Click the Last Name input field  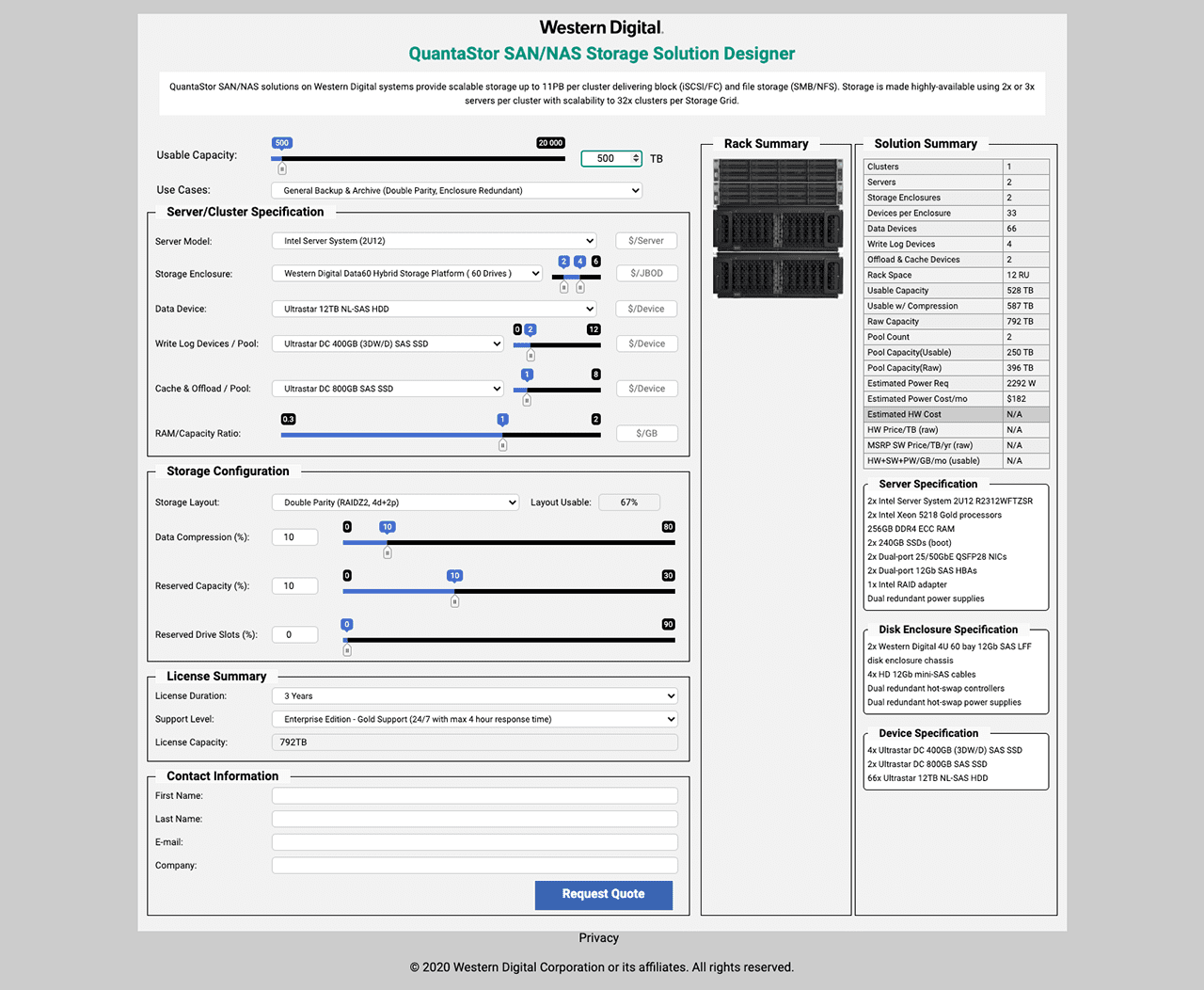click(x=475, y=820)
